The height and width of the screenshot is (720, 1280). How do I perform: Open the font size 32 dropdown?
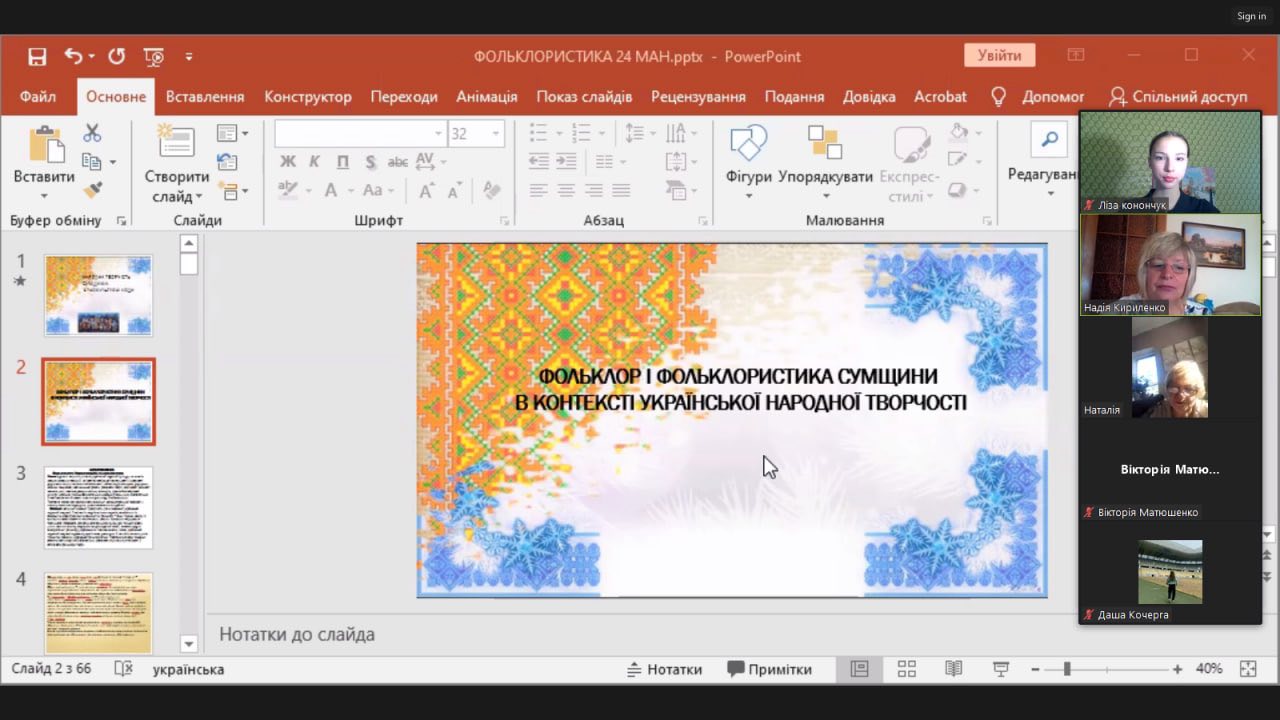(495, 134)
